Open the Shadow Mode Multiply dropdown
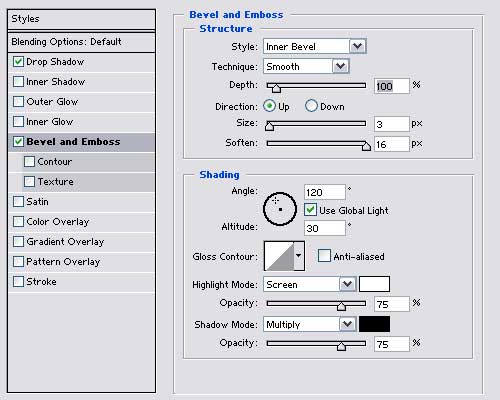The width and height of the screenshot is (500, 400). (309, 324)
